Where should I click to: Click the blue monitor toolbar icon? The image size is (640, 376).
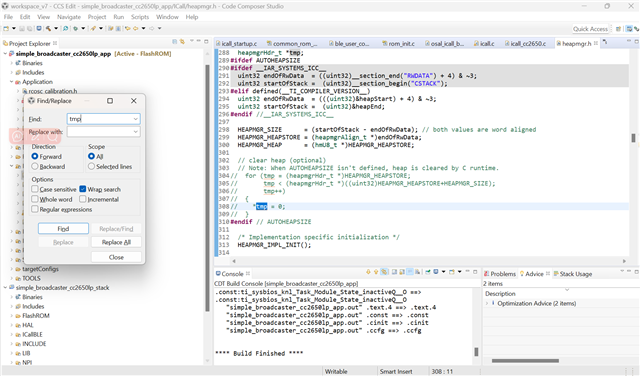click(39, 28)
